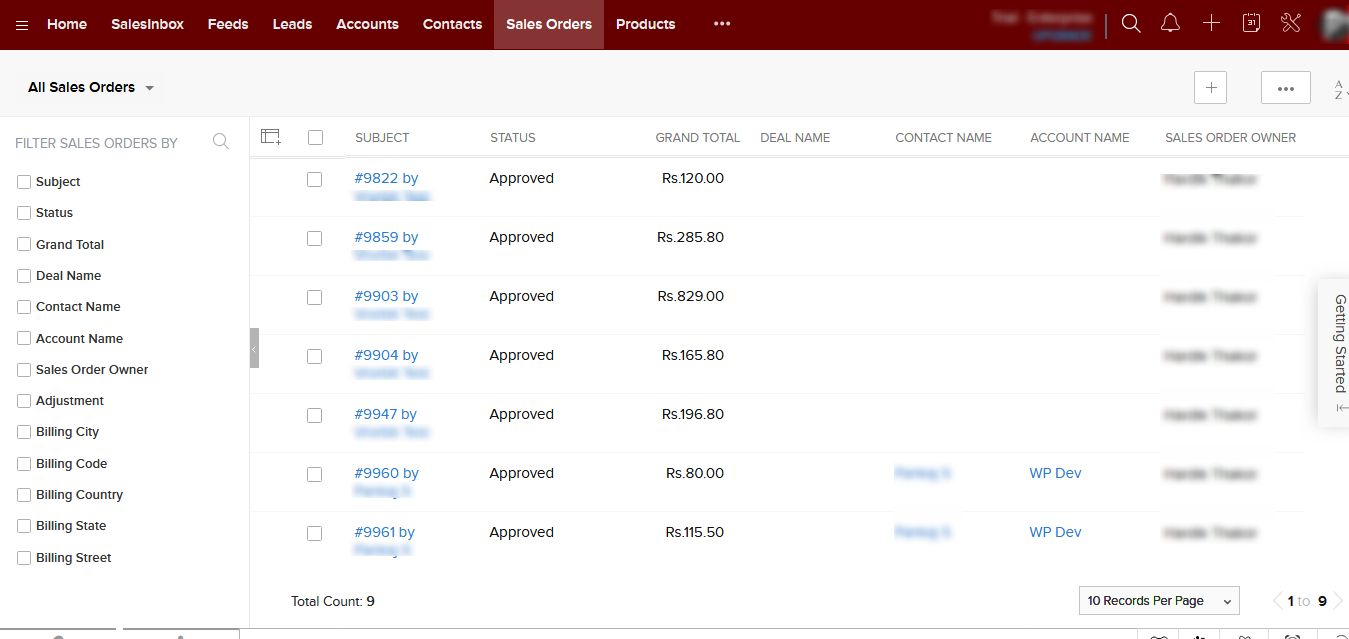This screenshot has height=639, width=1349.
Task: Tick the Status filter checkbox
Action: pos(24,212)
